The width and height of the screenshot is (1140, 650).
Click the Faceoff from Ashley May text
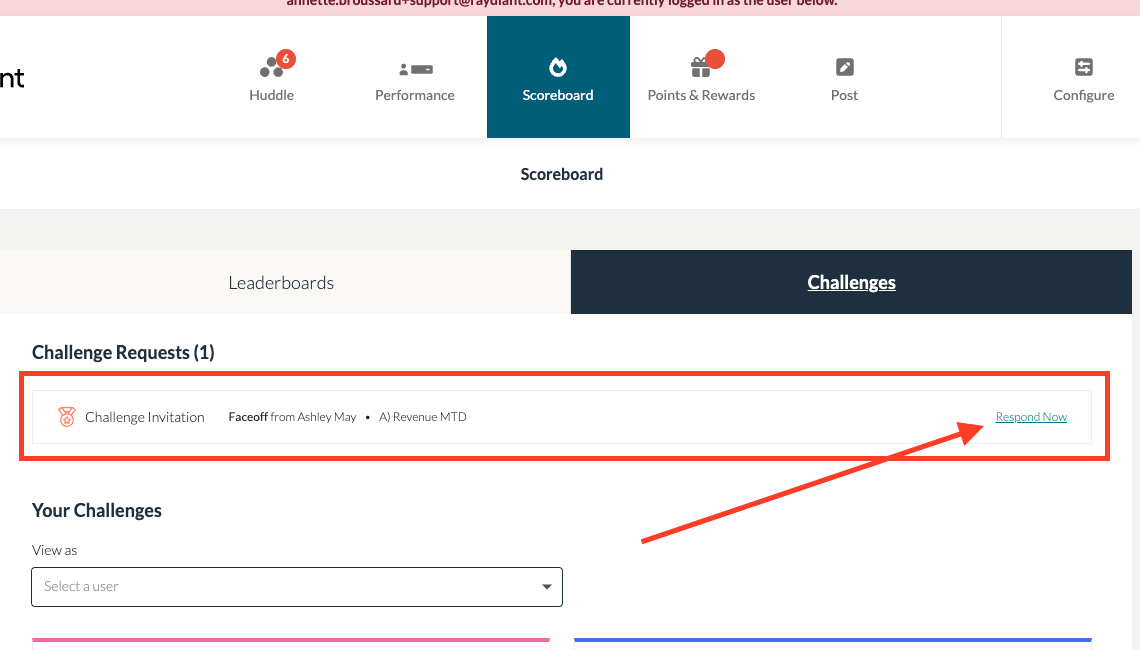(292, 417)
